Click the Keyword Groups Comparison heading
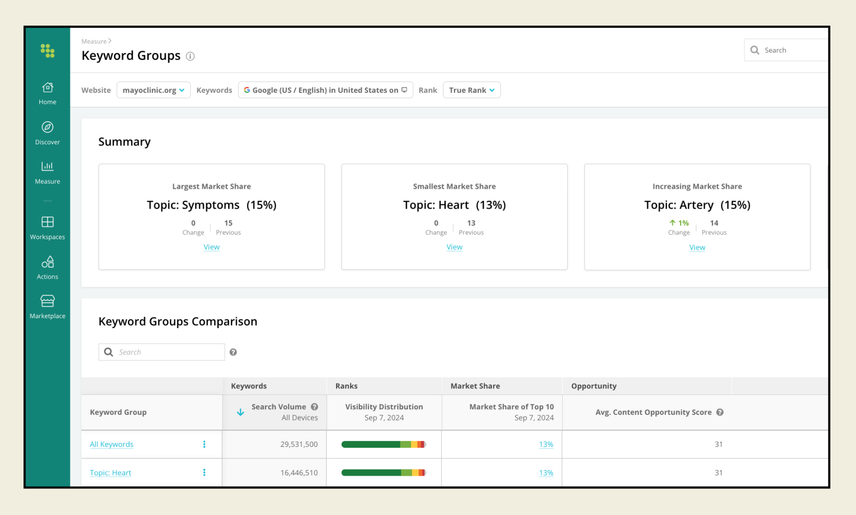Viewport: 856px width, 515px height. [177, 322]
